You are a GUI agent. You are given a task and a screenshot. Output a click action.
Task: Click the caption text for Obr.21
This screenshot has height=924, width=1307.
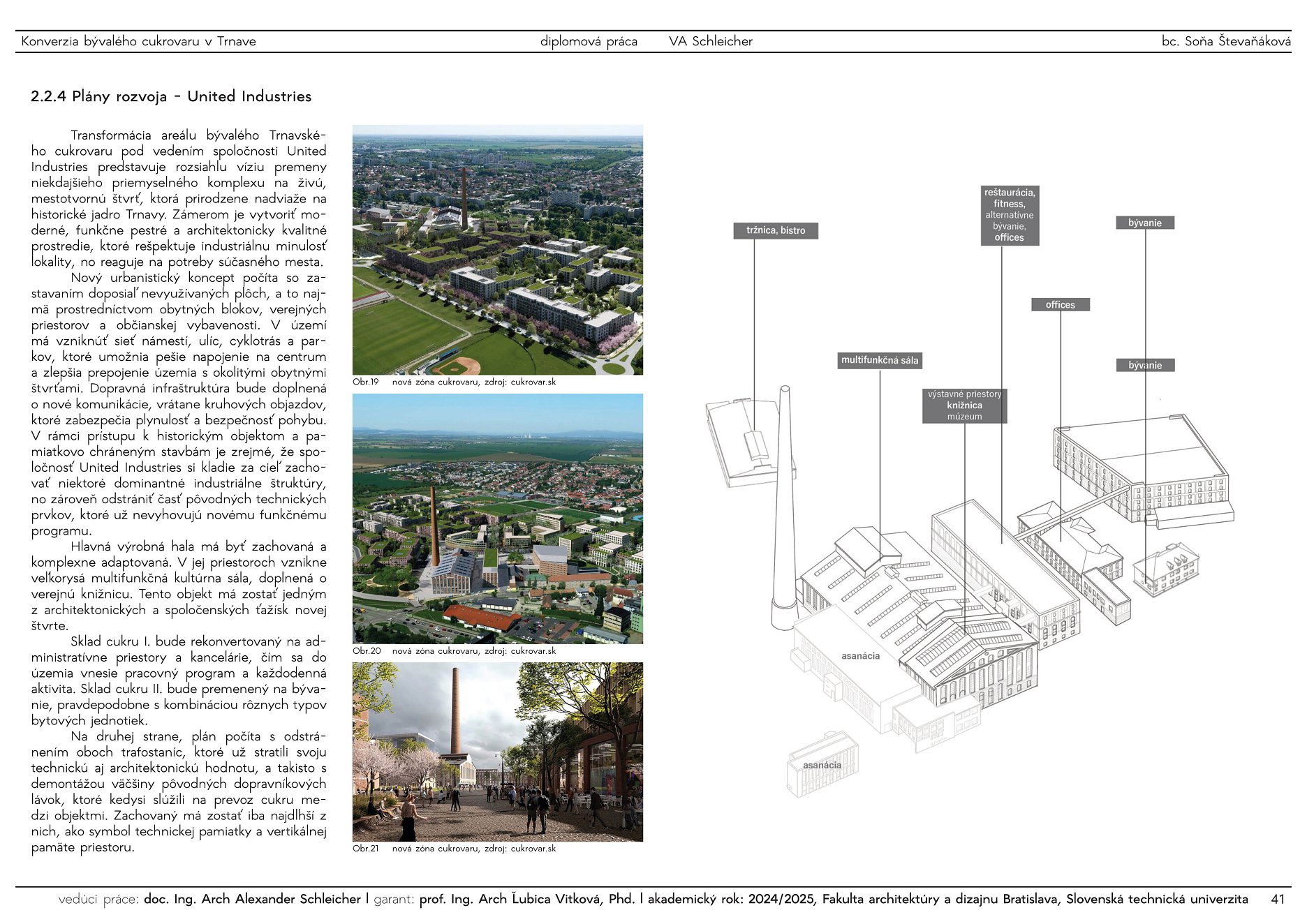pos(473,849)
